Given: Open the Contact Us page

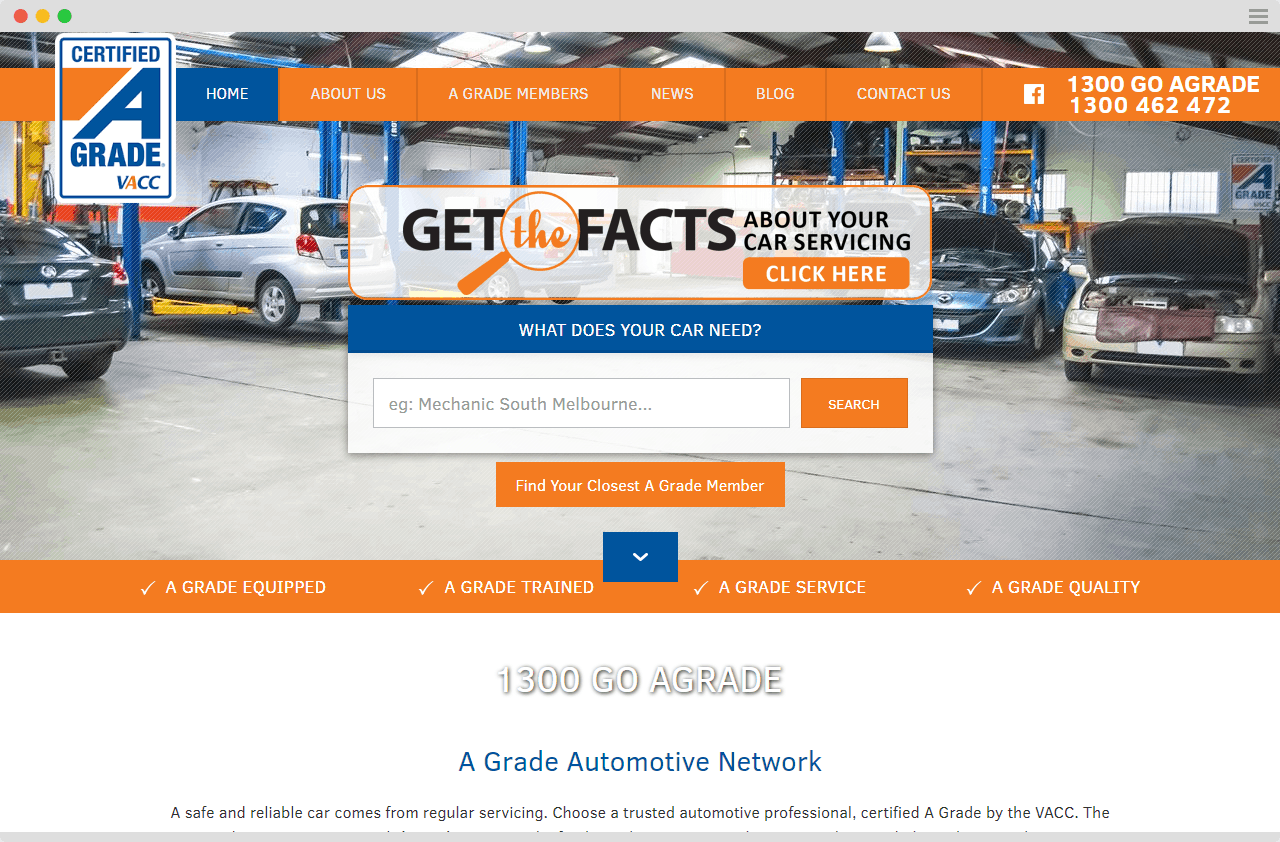Looking at the screenshot, I should click(904, 94).
